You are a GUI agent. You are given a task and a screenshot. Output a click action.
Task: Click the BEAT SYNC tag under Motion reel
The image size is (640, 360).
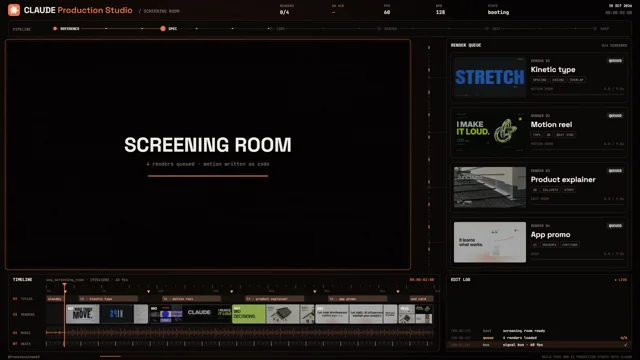(564, 135)
